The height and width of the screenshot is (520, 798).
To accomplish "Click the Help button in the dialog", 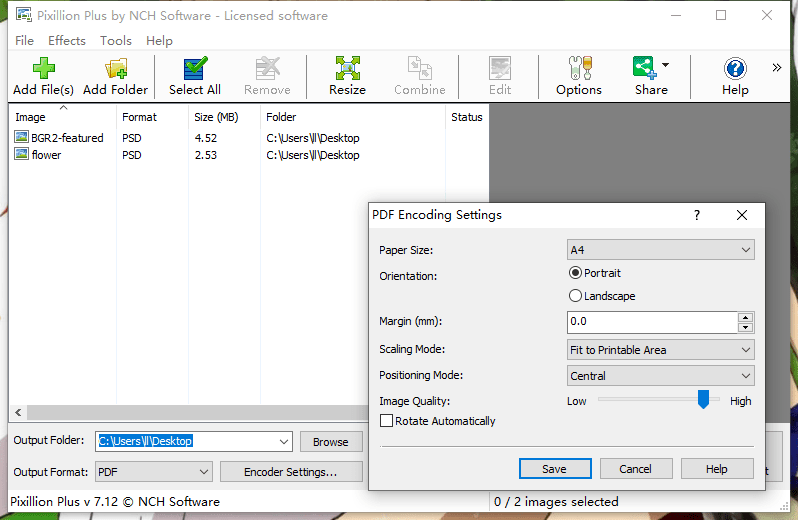I will [x=717, y=469].
